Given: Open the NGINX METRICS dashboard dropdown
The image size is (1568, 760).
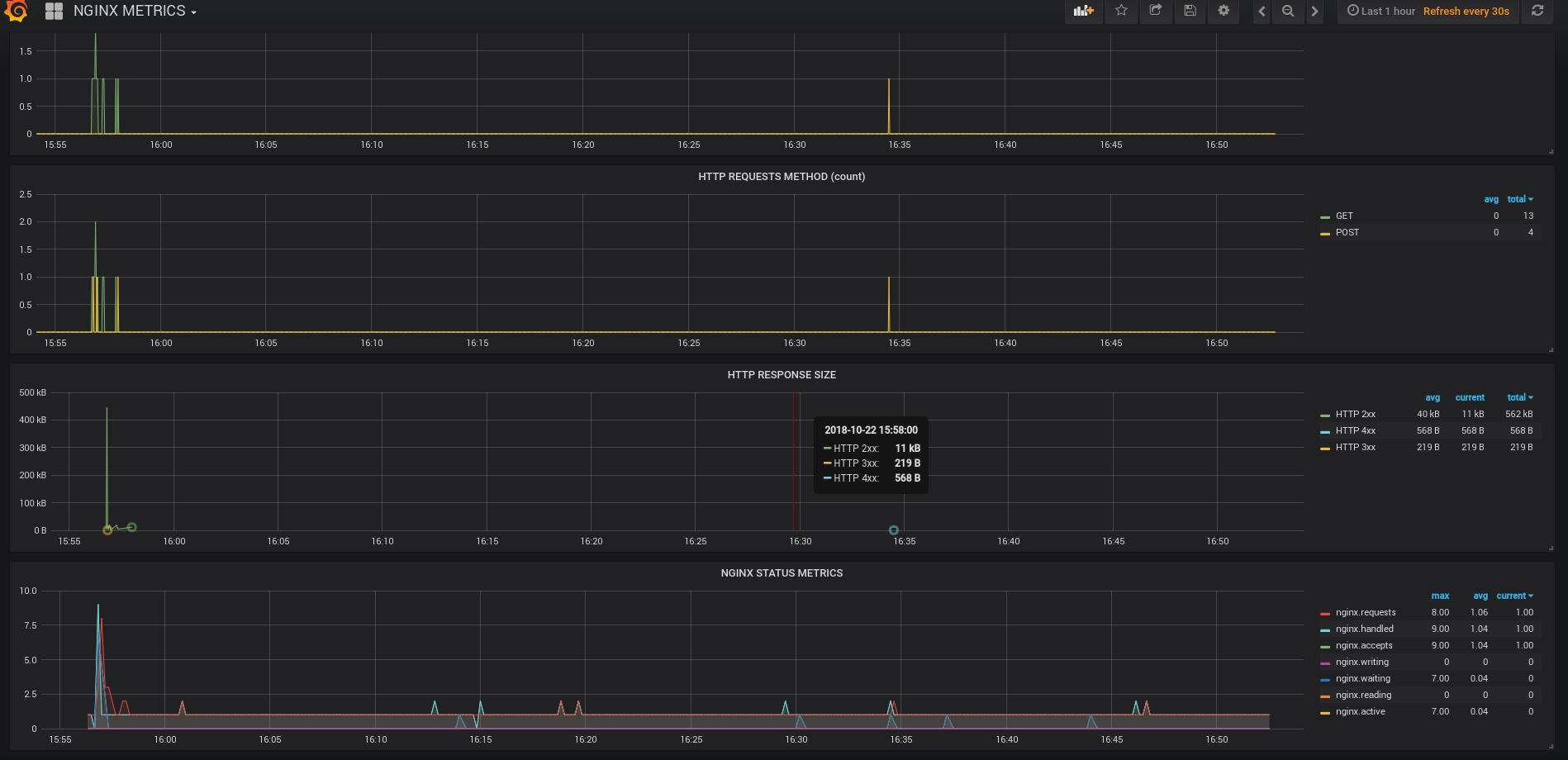Looking at the screenshot, I should 135,11.
